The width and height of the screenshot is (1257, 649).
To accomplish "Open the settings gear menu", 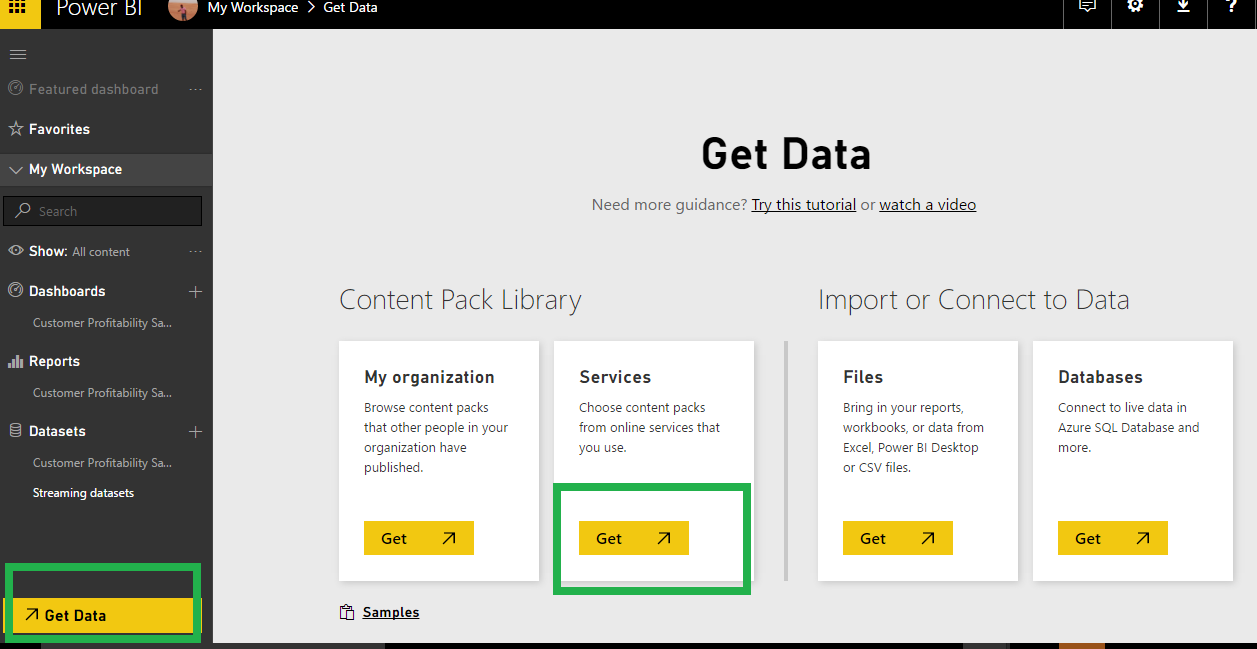I will click(x=1135, y=8).
